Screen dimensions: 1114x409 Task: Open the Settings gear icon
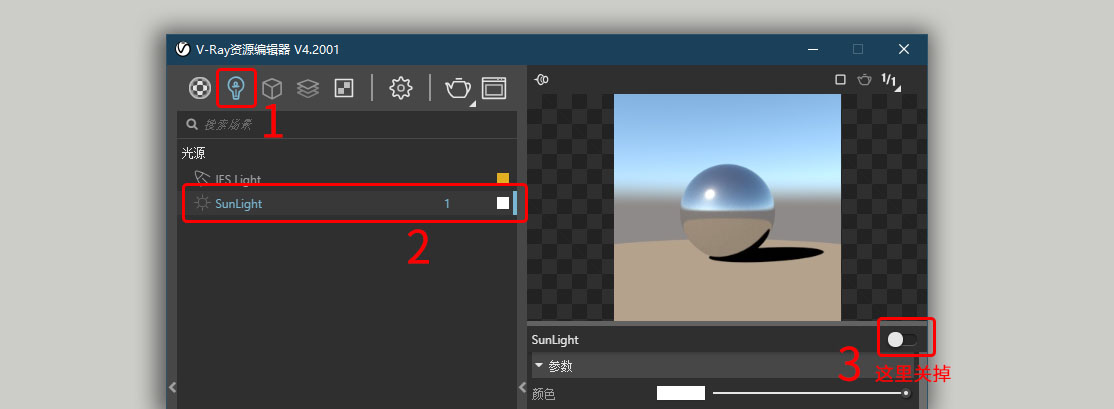tap(401, 88)
